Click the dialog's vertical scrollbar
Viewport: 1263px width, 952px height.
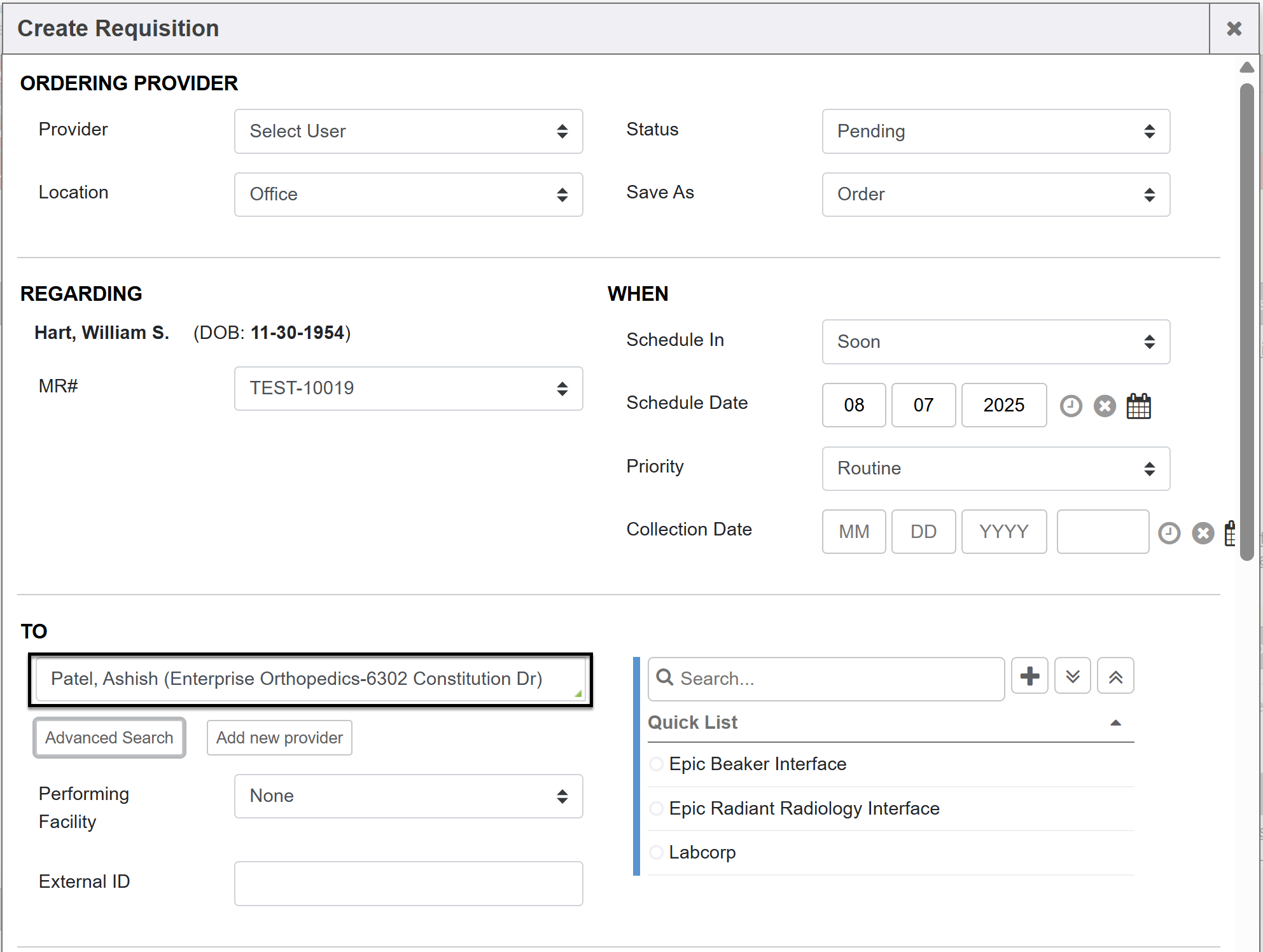point(1246,318)
